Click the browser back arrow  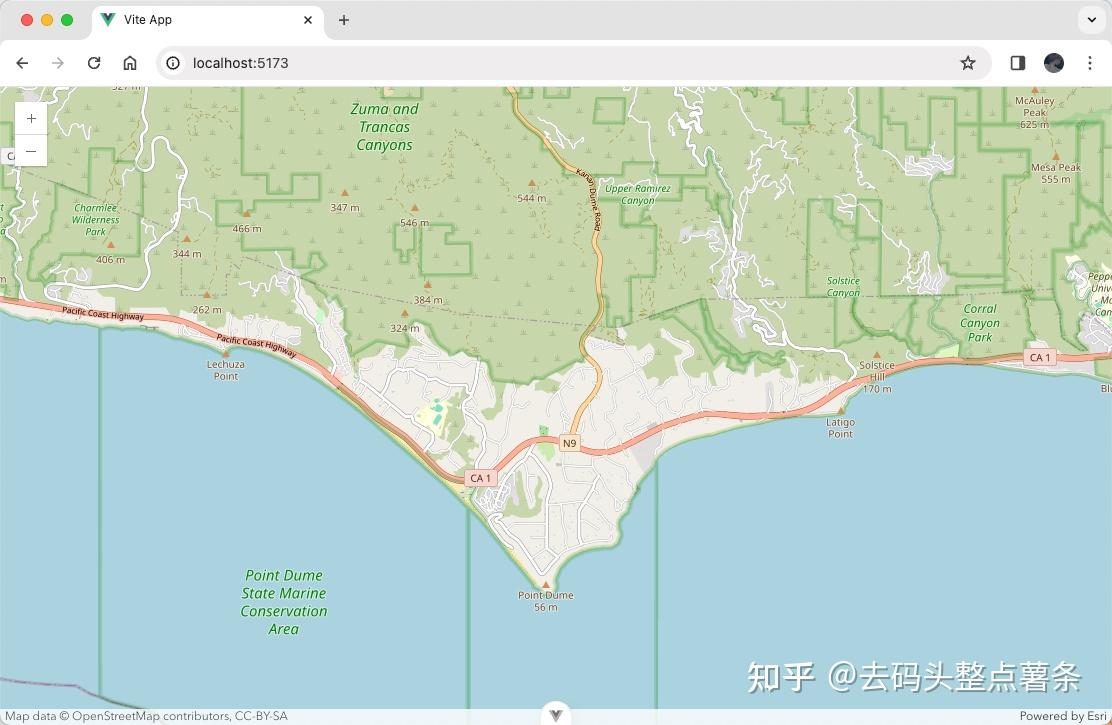(x=22, y=62)
